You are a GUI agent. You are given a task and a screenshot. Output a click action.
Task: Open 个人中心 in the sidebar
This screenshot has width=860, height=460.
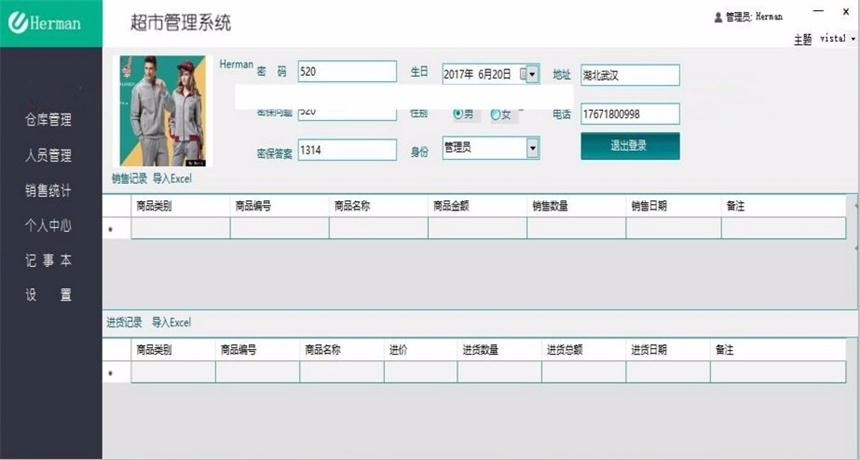pos(48,225)
